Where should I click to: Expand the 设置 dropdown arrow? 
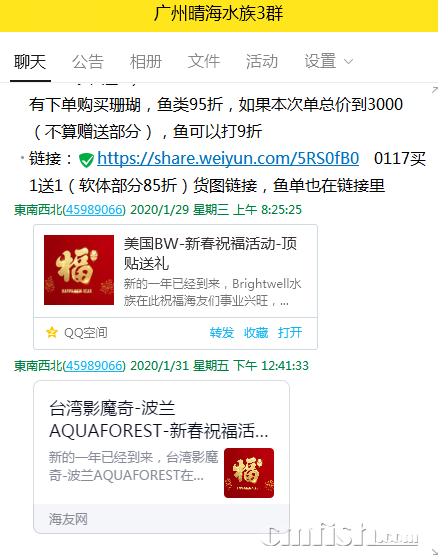348,61
